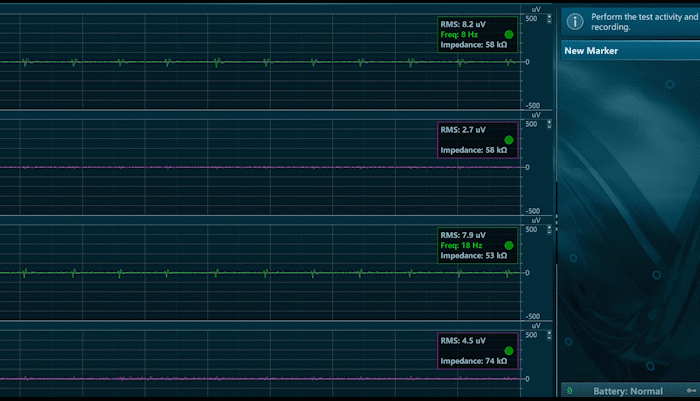
Task: Click the Battery: Normal status label
Action: pyautogui.click(x=628, y=391)
